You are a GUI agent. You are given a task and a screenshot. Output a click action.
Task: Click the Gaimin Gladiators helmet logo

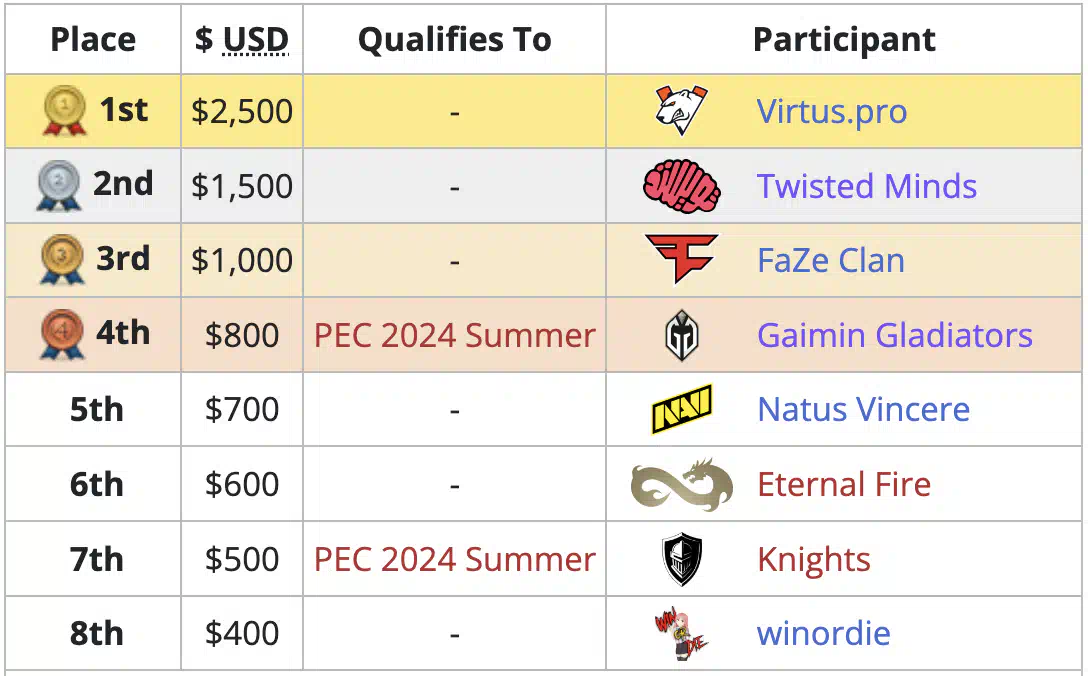[681, 335]
